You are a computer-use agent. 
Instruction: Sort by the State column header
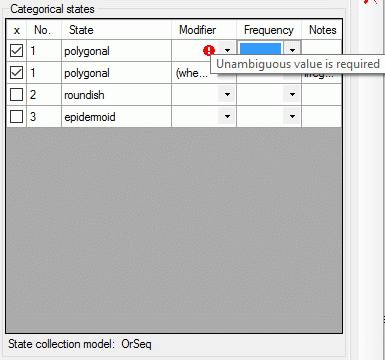116,30
